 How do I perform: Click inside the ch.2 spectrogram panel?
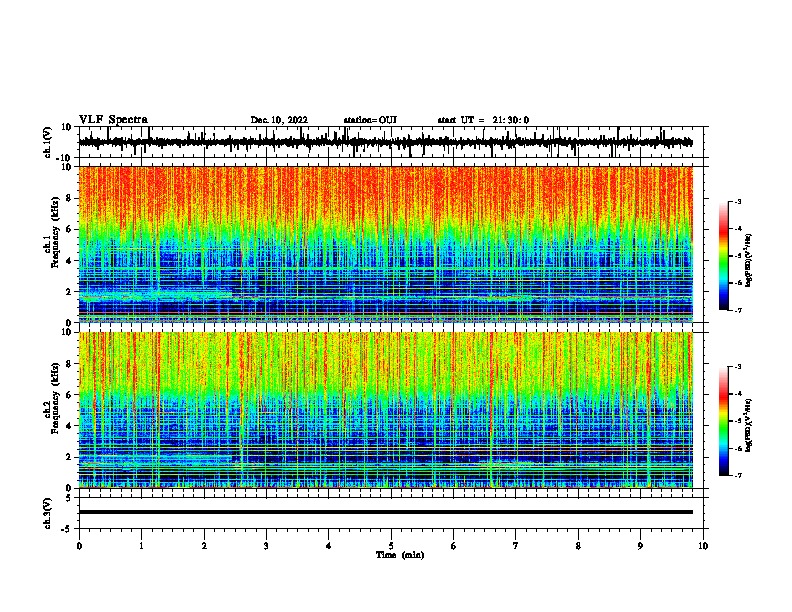coord(385,410)
